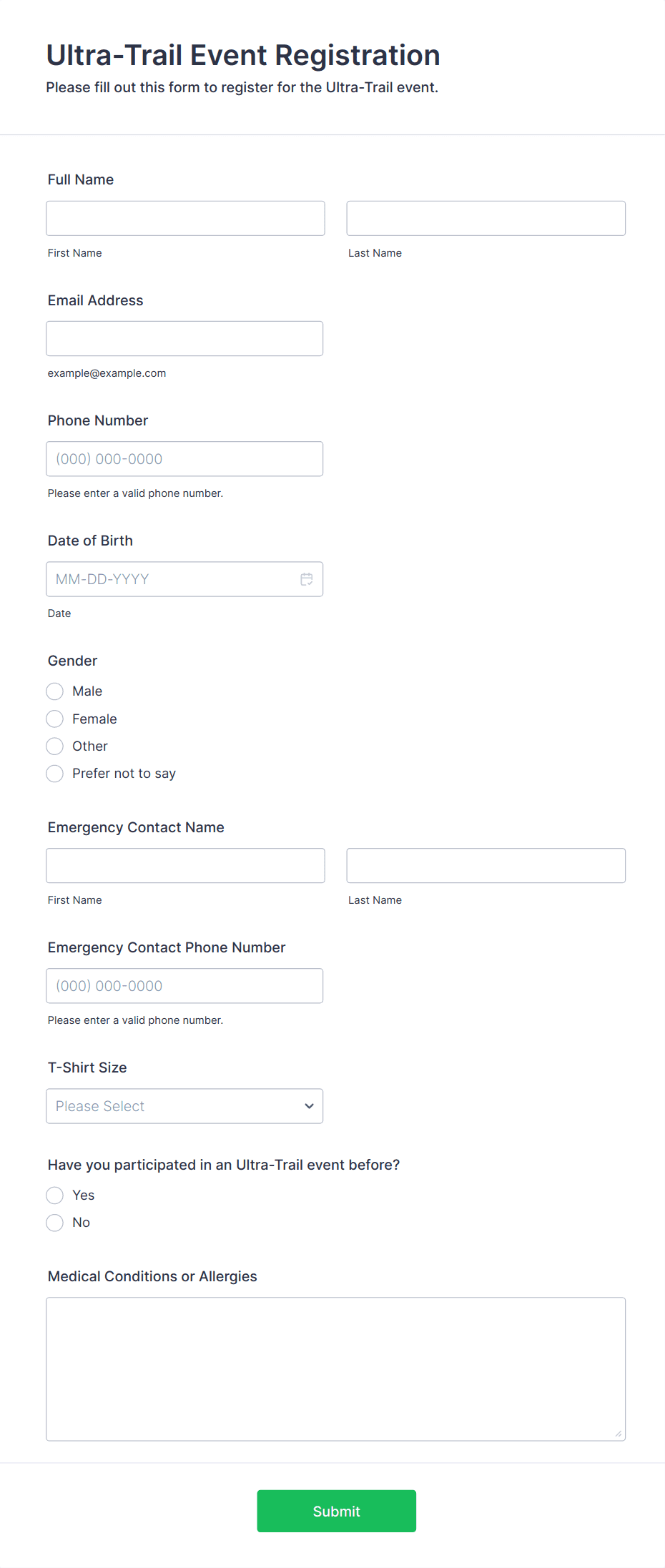665x1568 pixels.
Task: Focus the Emergency Contact Phone Number field
Action: [x=184, y=986]
